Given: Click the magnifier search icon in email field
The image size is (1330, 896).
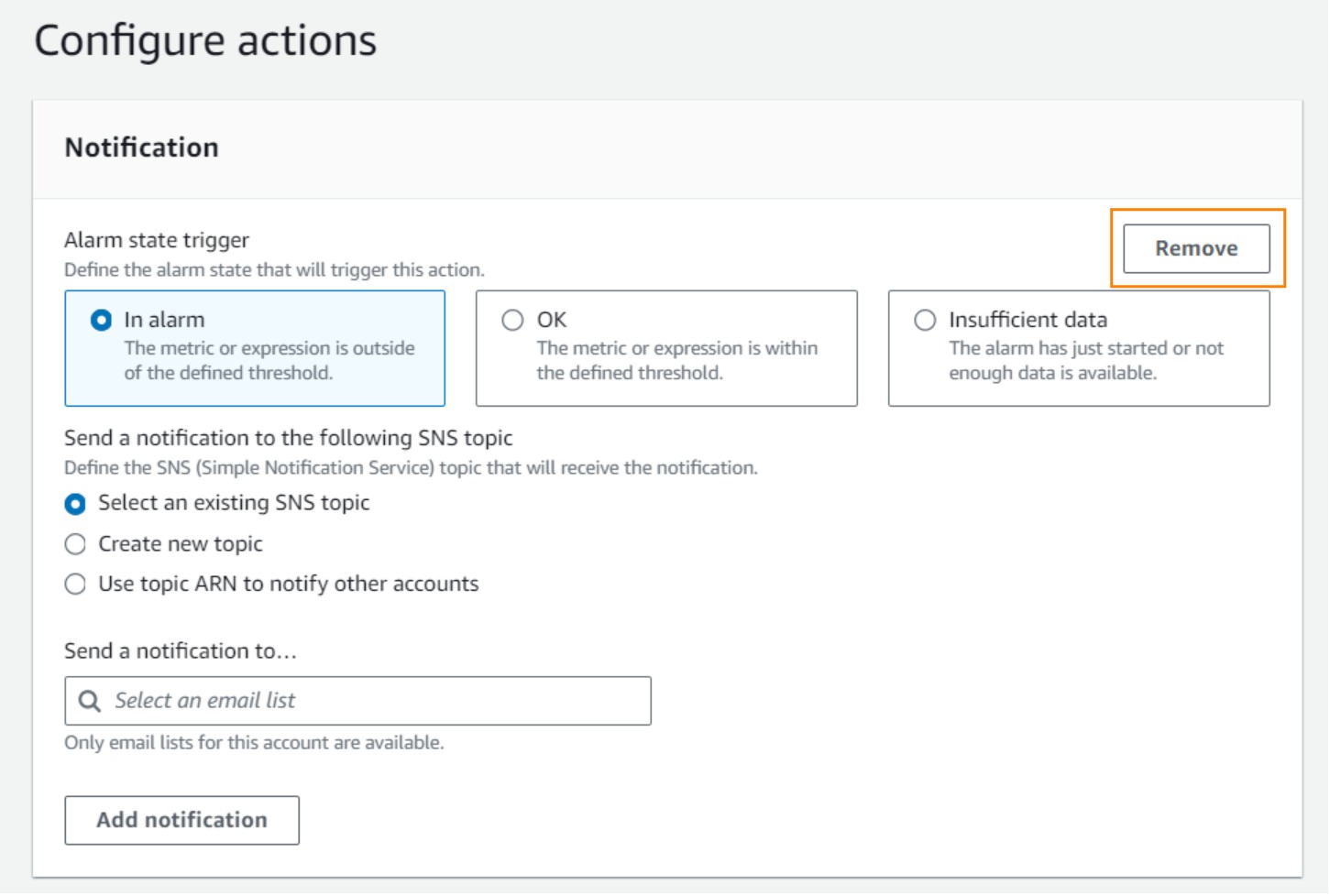Looking at the screenshot, I should click(x=89, y=701).
